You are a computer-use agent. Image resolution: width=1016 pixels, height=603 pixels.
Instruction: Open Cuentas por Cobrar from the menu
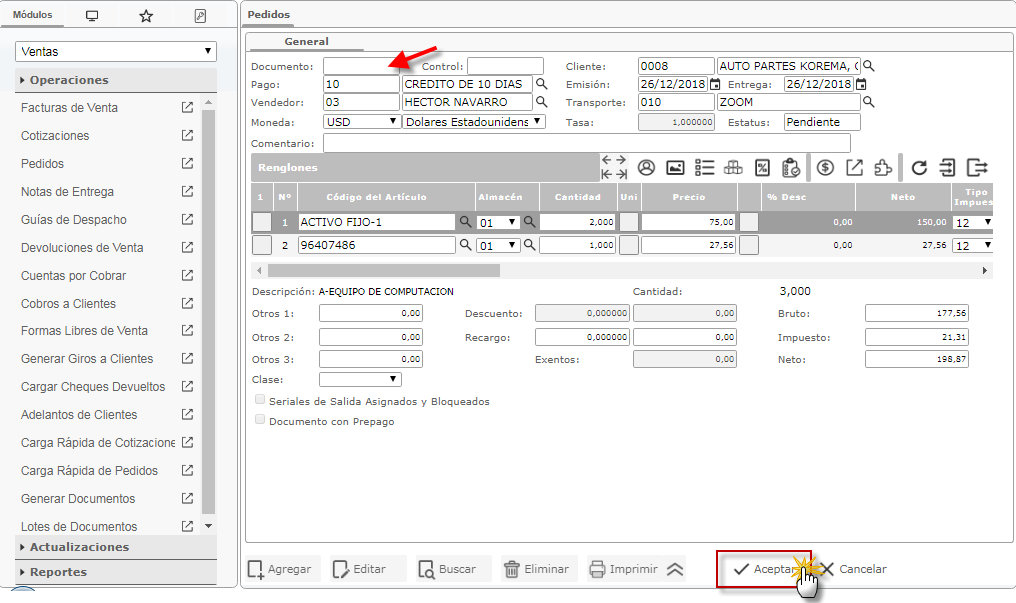(x=73, y=275)
